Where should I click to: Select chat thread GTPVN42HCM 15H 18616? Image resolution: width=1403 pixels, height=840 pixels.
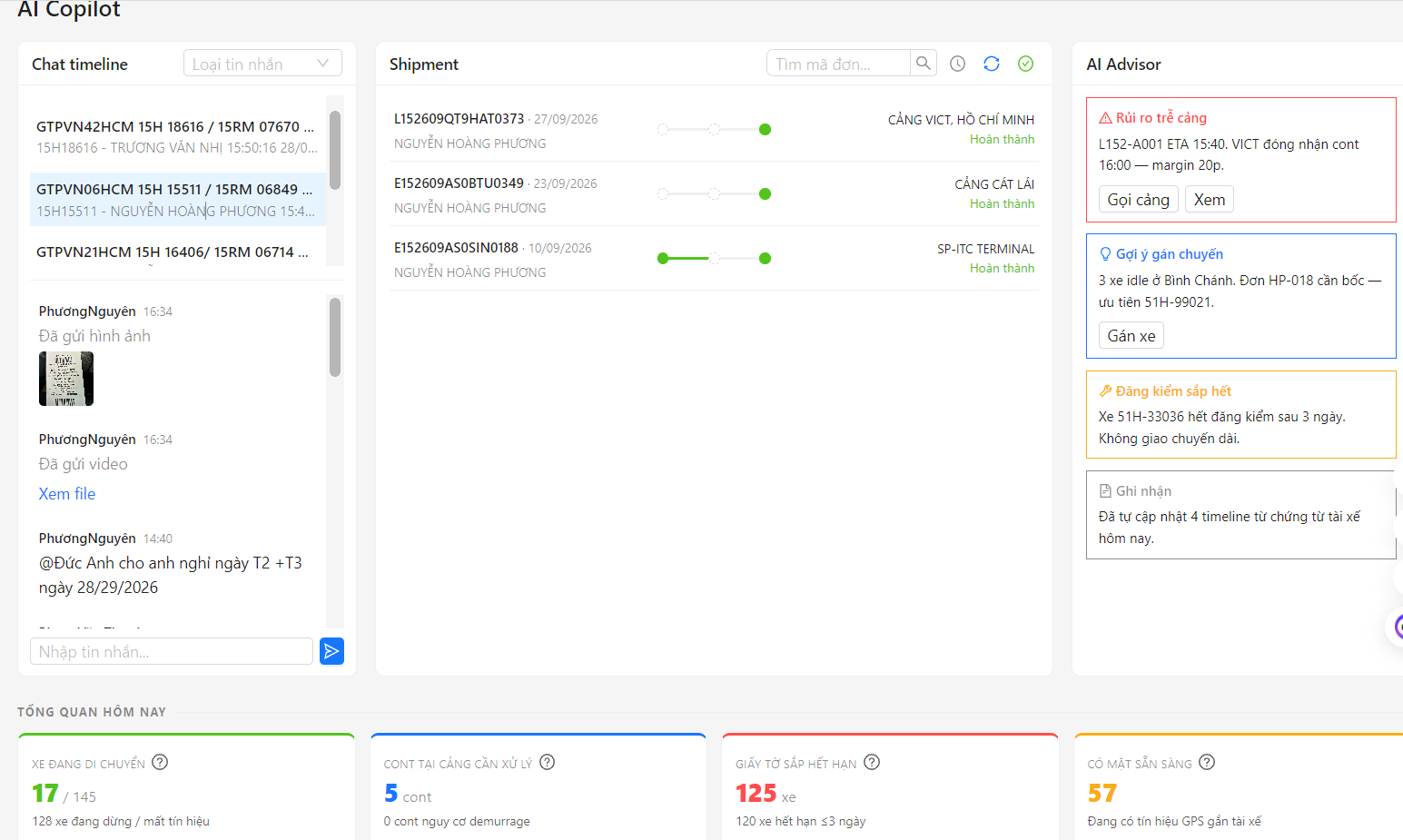[x=177, y=136]
